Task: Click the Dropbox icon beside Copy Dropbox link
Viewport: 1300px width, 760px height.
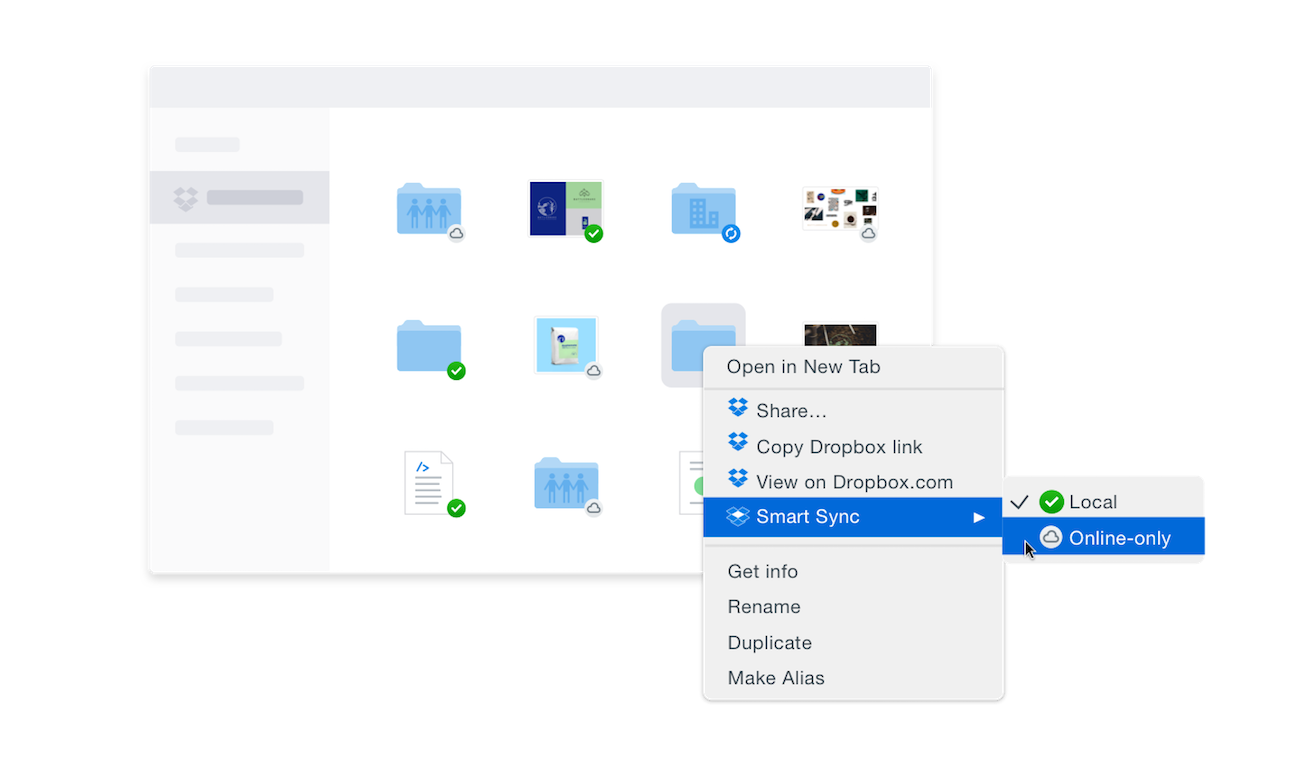Action: pyautogui.click(x=738, y=445)
